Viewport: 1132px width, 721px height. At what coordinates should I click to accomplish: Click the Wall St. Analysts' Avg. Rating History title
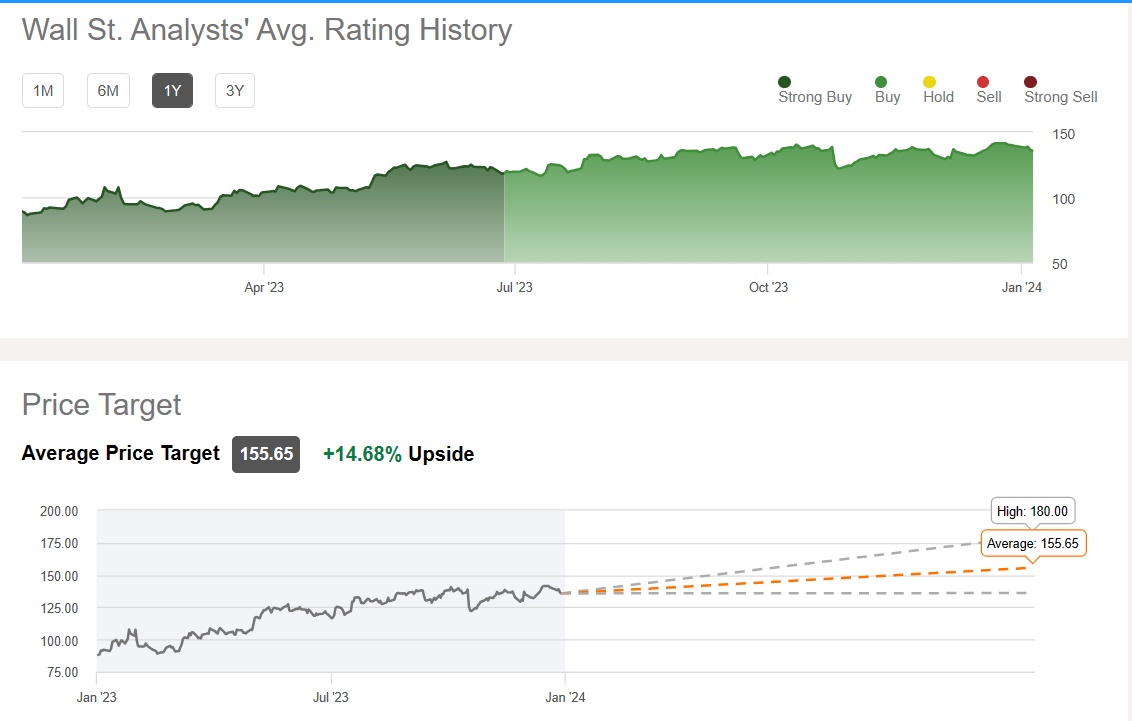coord(267,30)
